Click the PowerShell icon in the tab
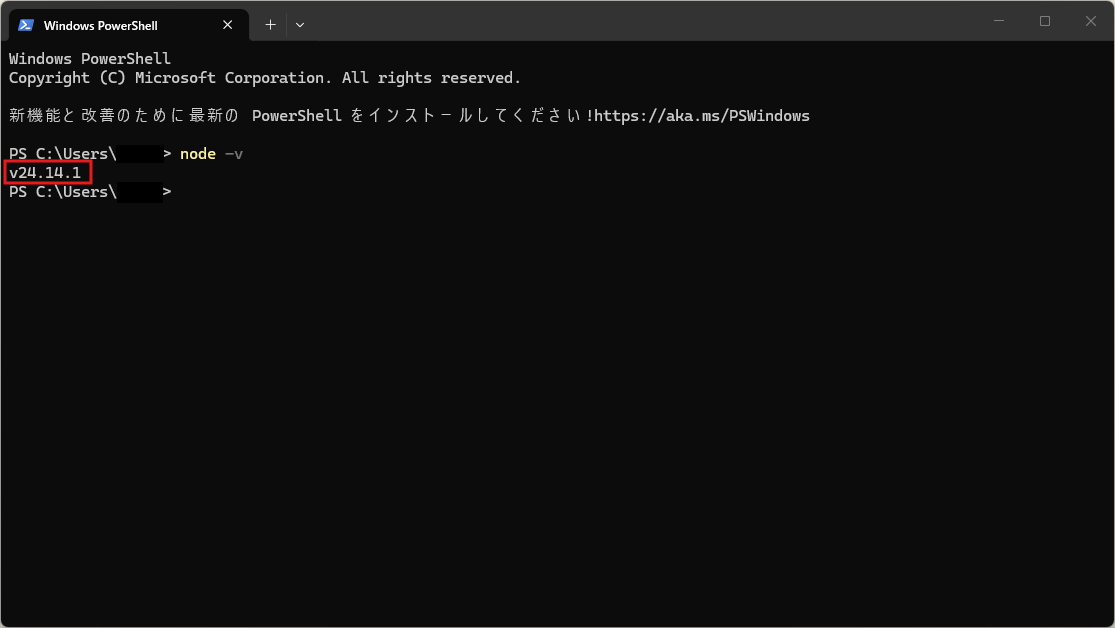Viewport: 1115px width, 628px height. pos(26,25)
